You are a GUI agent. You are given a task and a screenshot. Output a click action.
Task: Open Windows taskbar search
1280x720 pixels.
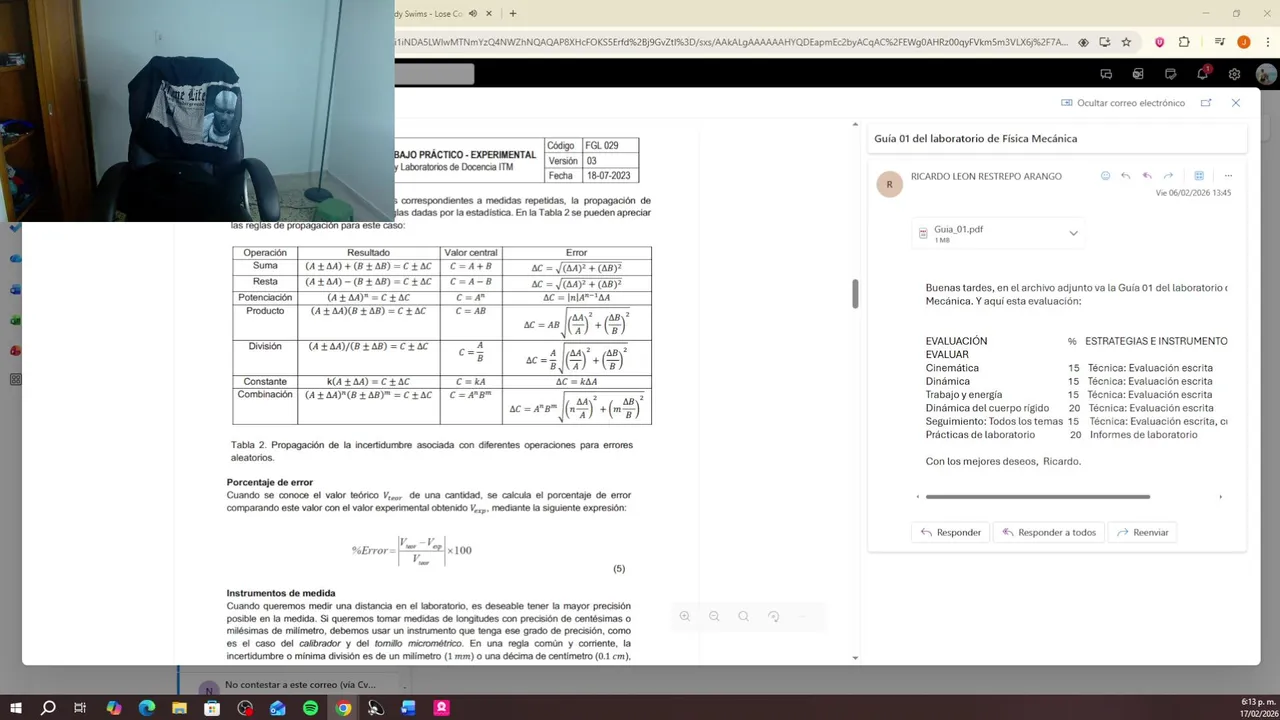[x=48, y=708]
